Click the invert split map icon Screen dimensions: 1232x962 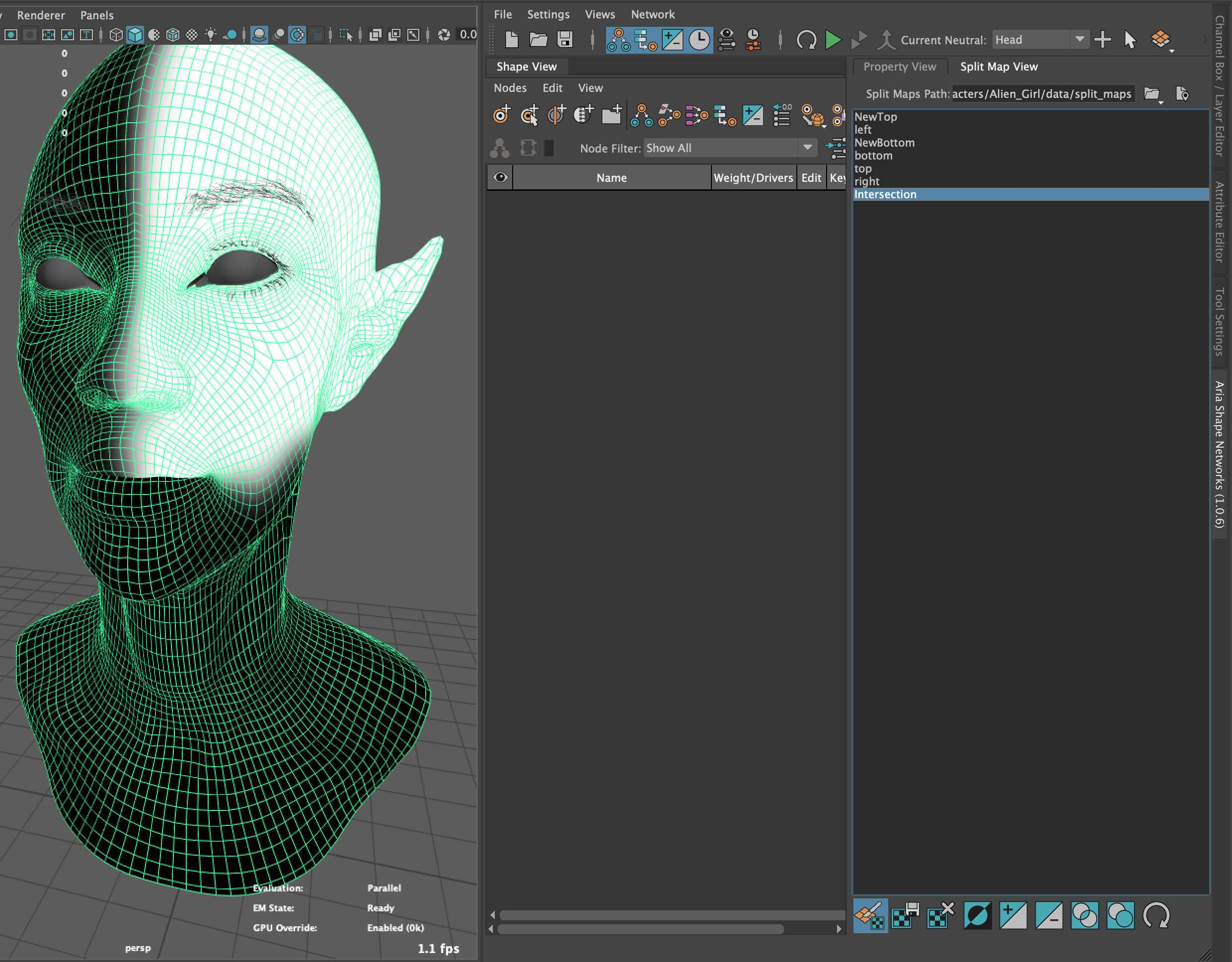click(x=977, y=915)
